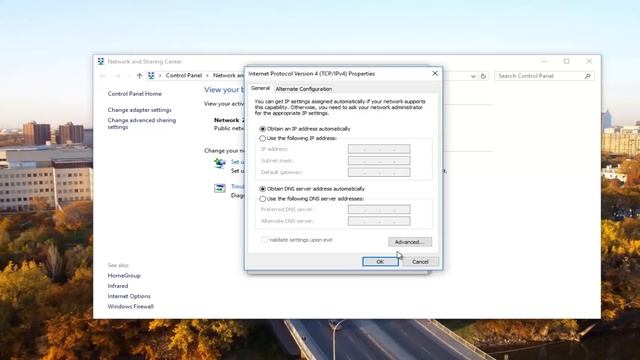
Task: Click the IP address input field
Action: tap(379, 149)
